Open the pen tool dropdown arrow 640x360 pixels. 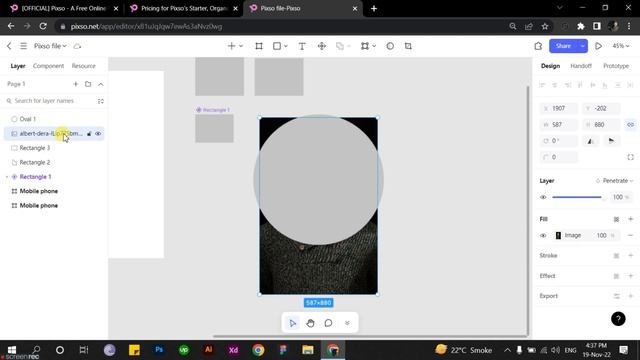pyautogui.click(x=241, y=46)
